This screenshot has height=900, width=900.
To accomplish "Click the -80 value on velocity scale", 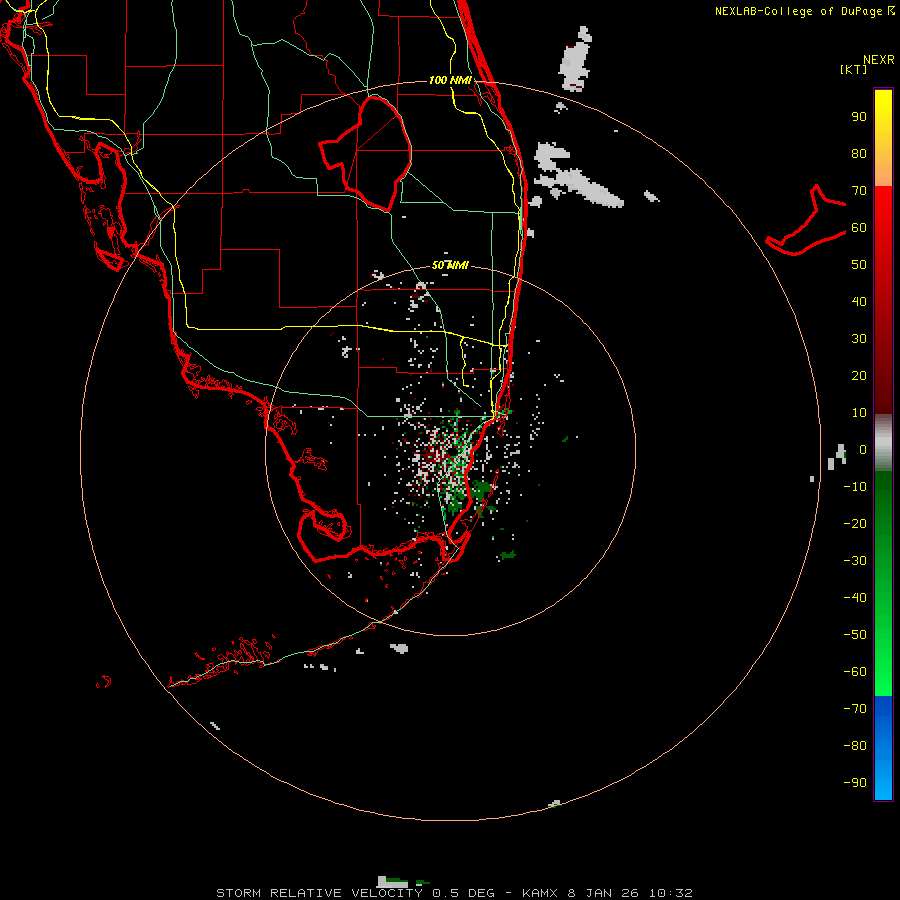I will tap(855, 746).
